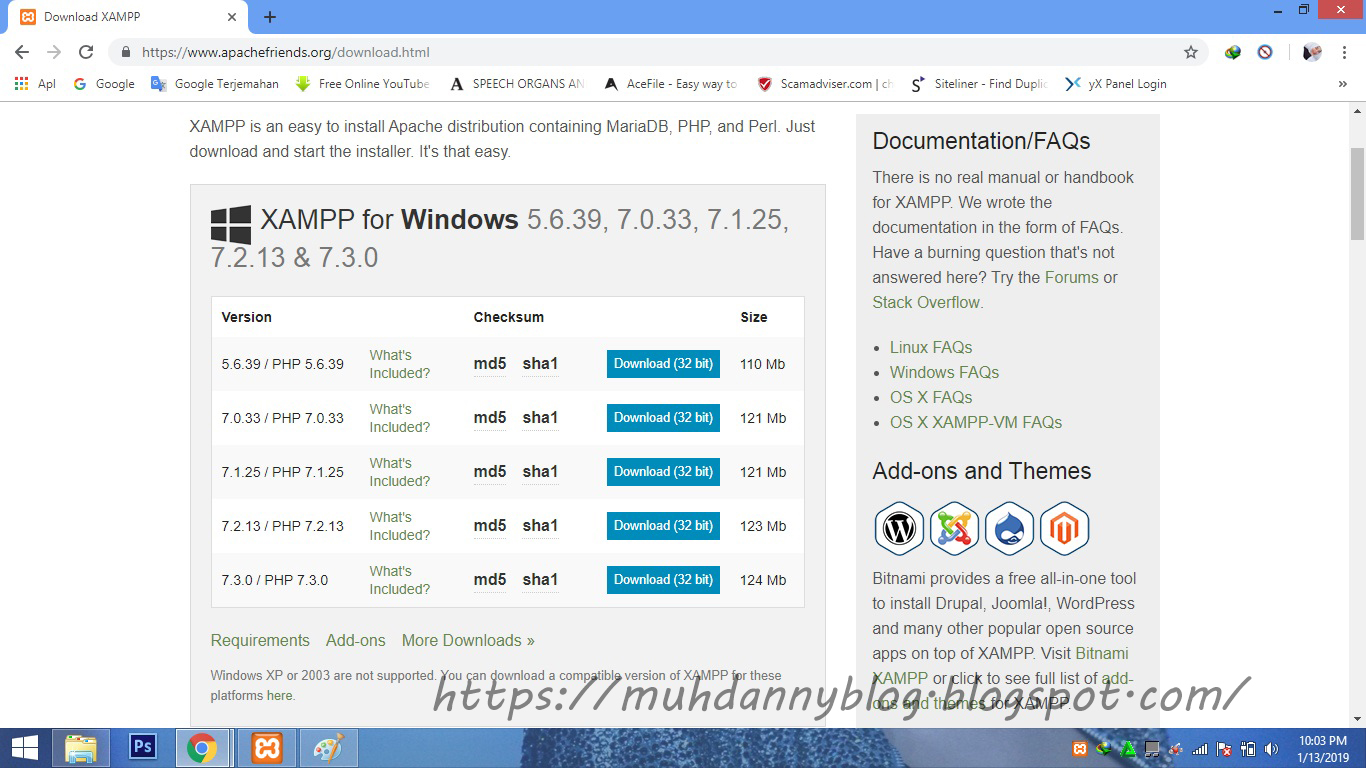Download 32 bit for version 7.2.13
Viewport: 1366px width, 768px height.
(x=663, y=526)
